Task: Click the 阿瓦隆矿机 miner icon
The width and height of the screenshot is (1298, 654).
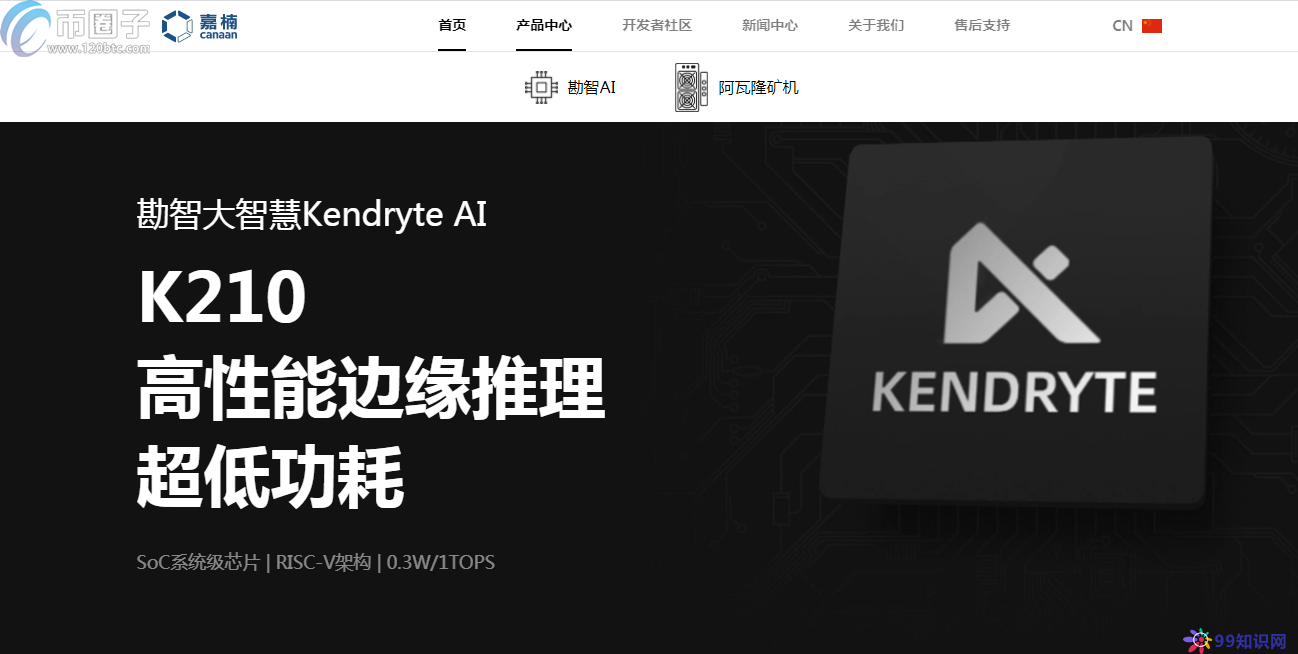Action: (690, 87)
